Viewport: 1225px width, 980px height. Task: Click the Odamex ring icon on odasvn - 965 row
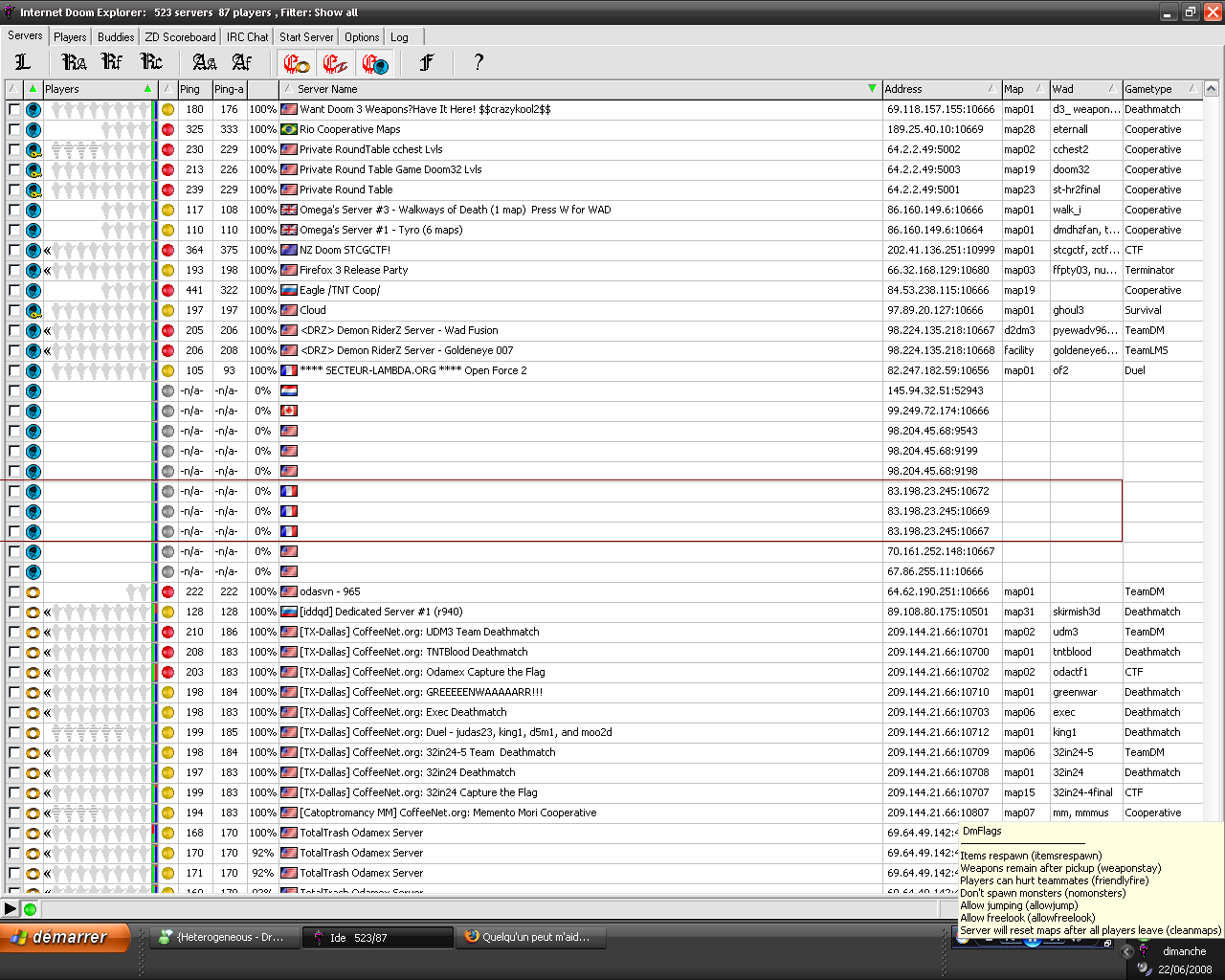click(33, 591)
